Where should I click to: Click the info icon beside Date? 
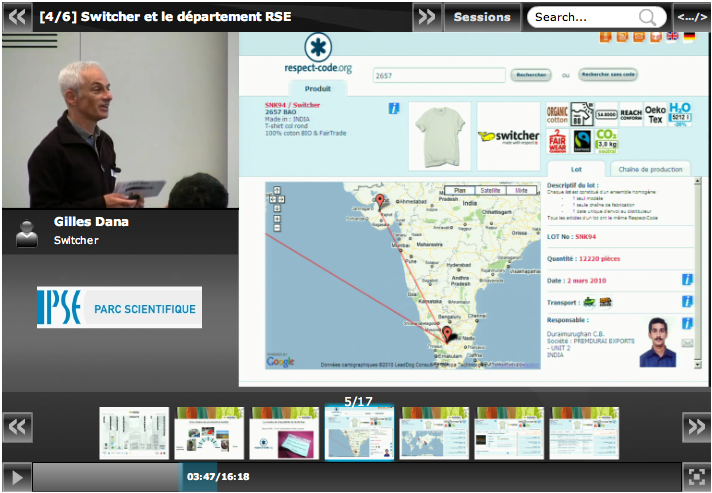tap(687, 280)
